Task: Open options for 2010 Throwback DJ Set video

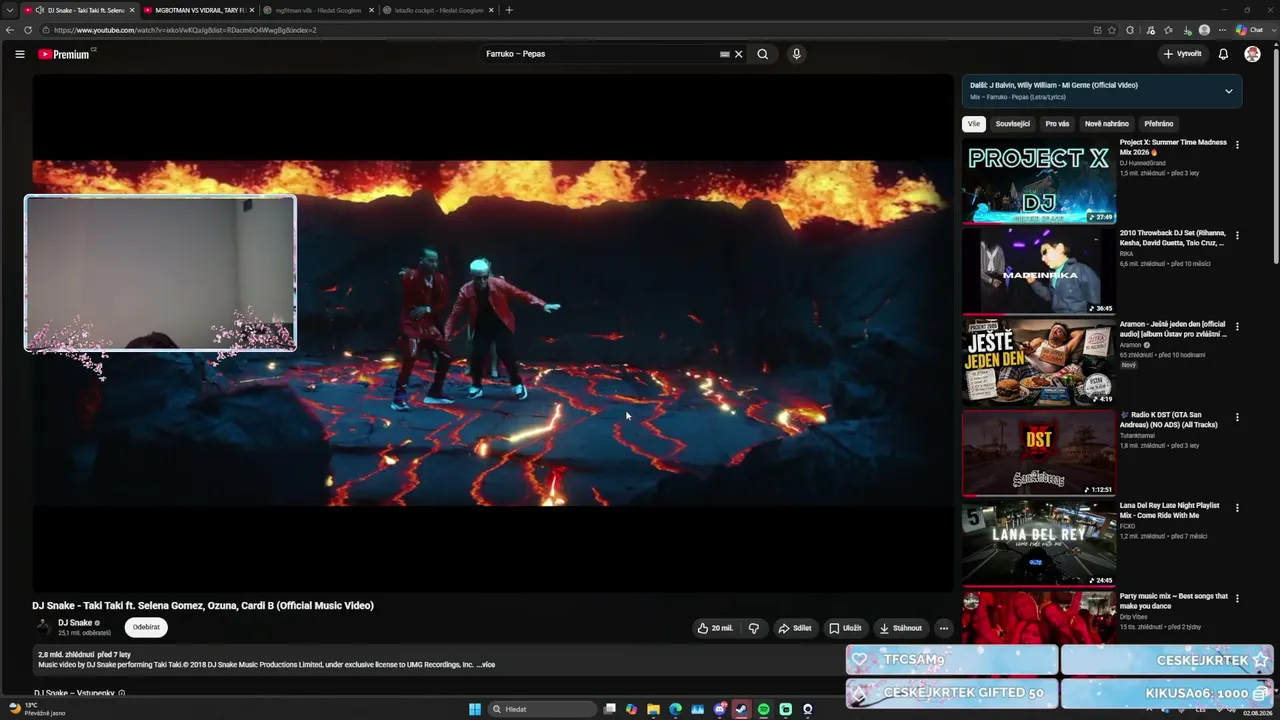Action: click(x=1237, y=236)
